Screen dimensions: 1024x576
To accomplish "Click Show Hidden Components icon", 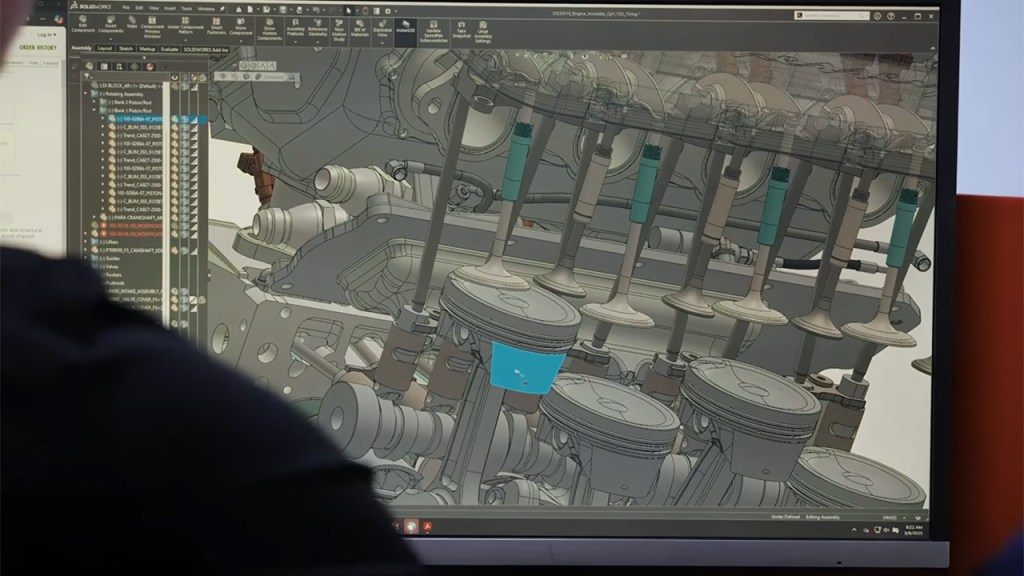I will (x=269, y=29).
